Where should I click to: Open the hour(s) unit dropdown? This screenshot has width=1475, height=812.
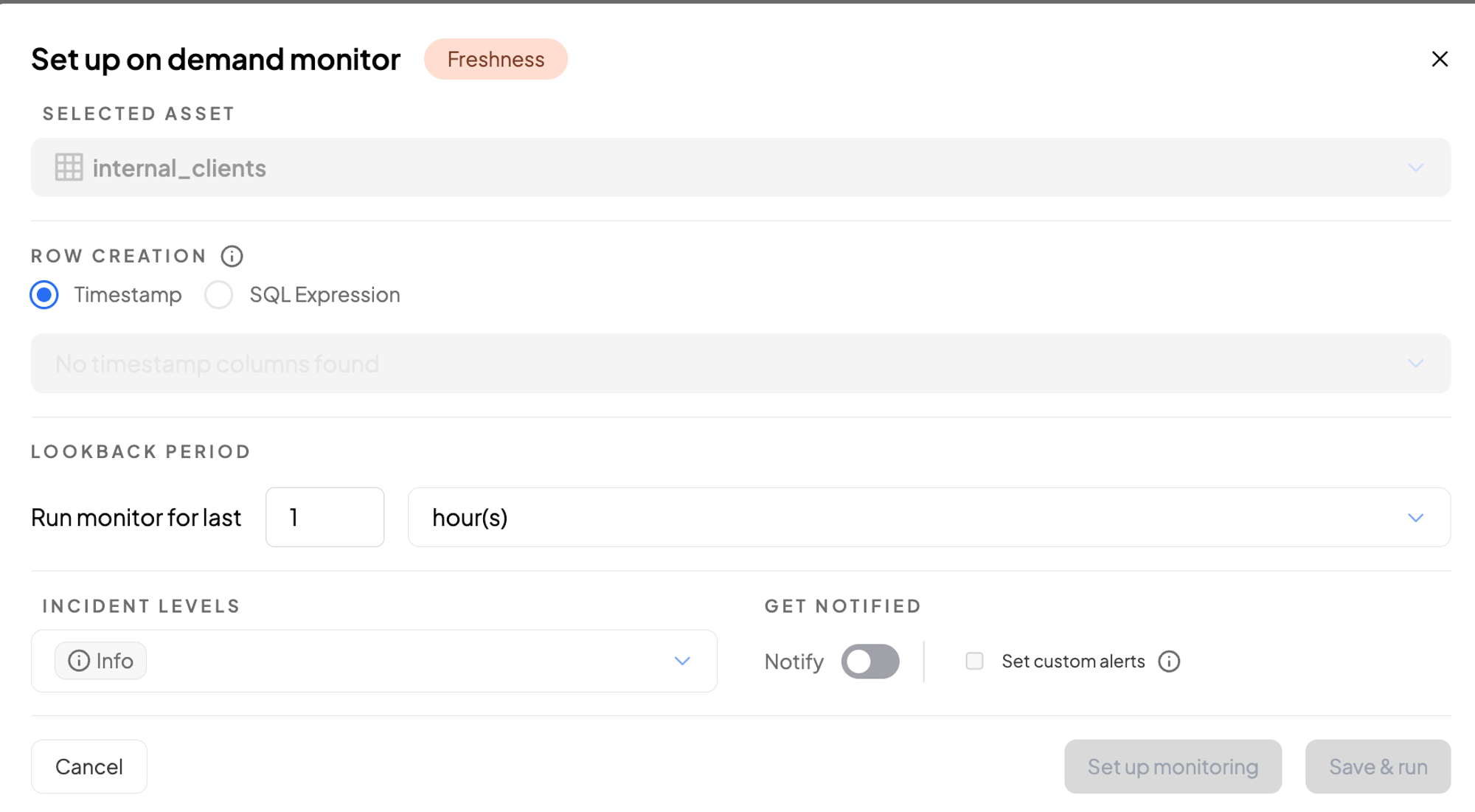(928, 518)
